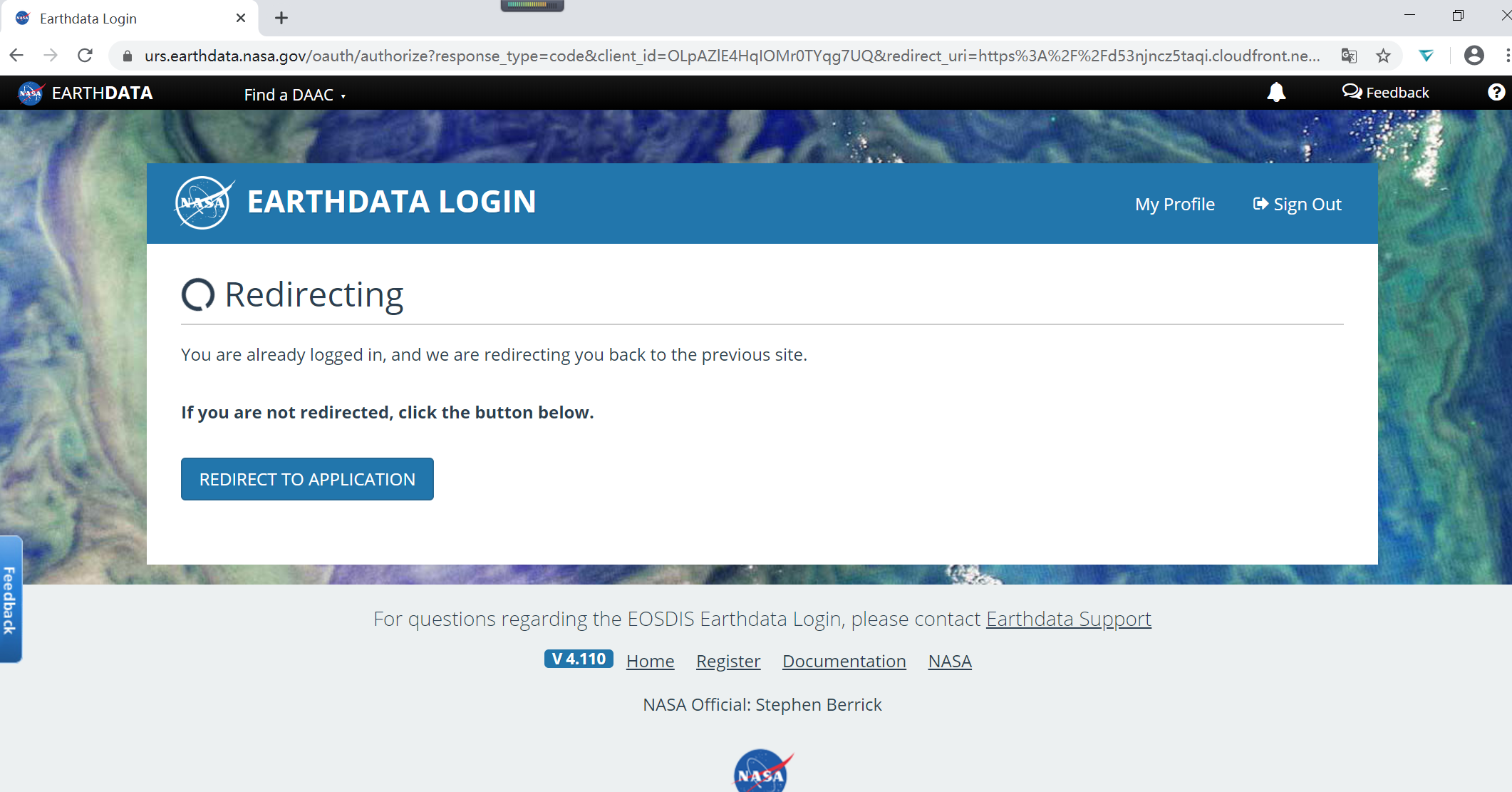This screenshot has width=1512, height=792.
Task: Open the Chrome user profile icon
Action: coord(1474,56)
